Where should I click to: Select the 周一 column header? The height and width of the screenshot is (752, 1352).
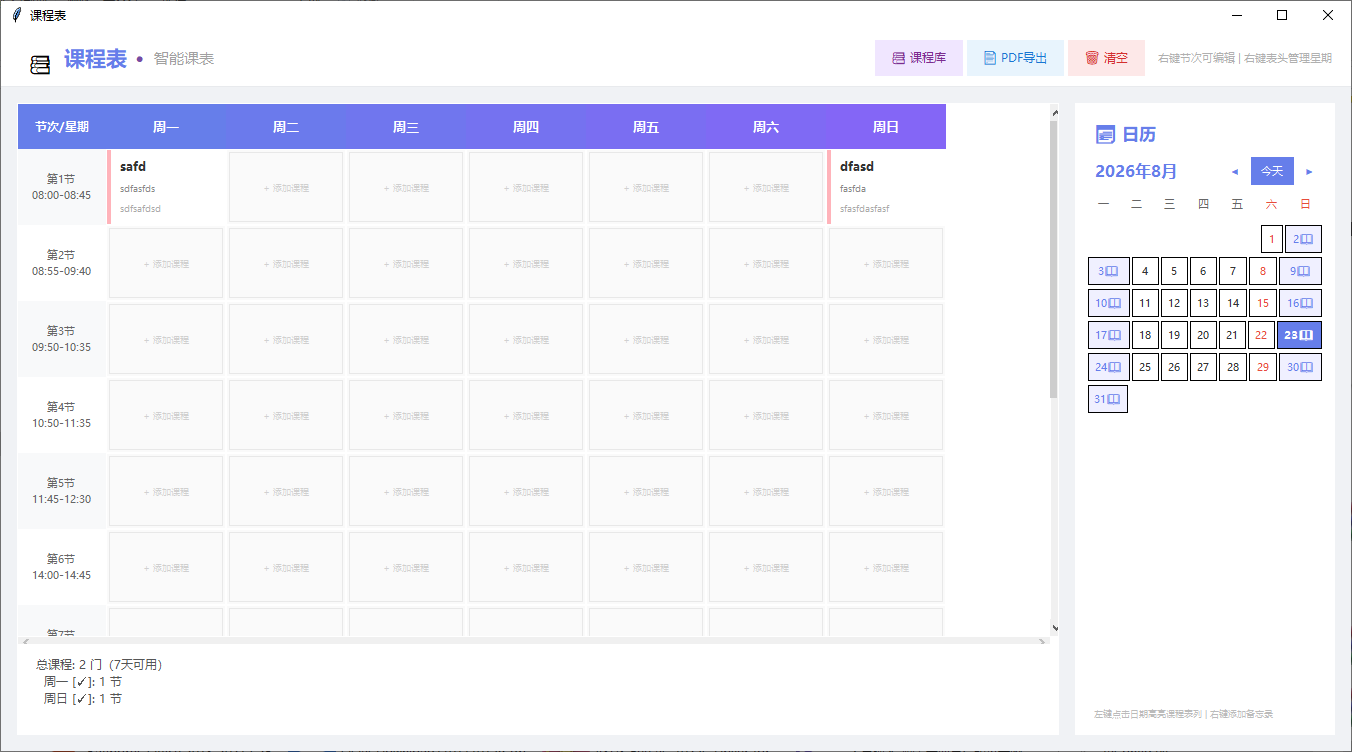tap(166, 127)
